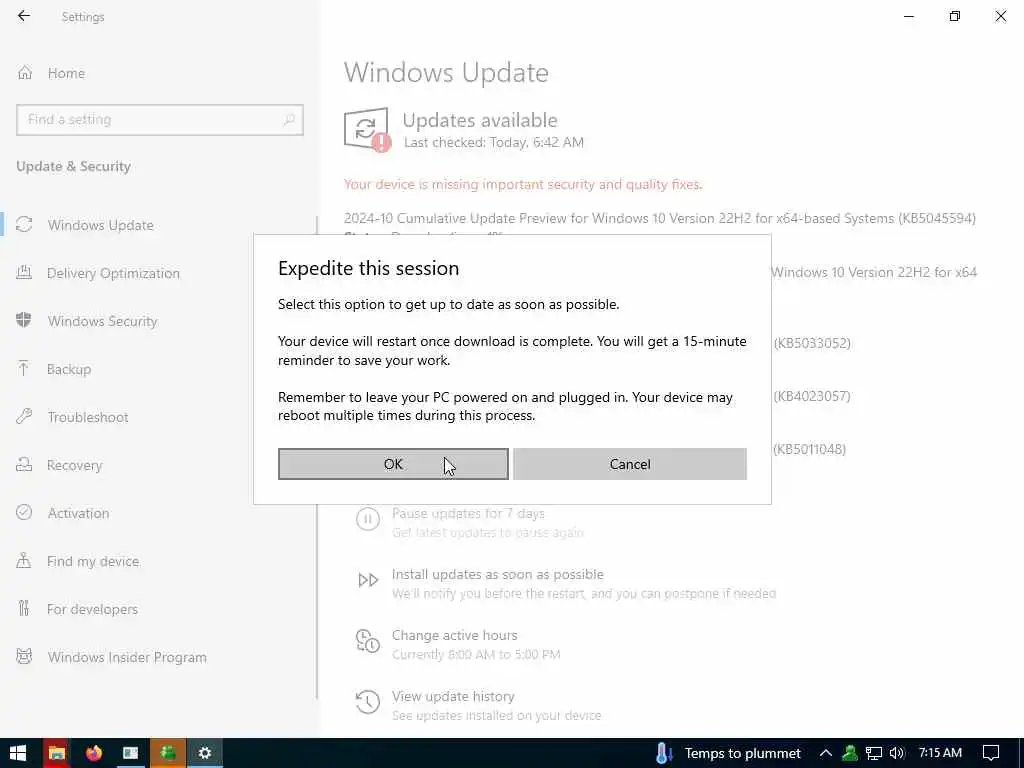Click the Find my device person icon
The width and height of the screenshot is (1024, 768).
pos(24,560)
